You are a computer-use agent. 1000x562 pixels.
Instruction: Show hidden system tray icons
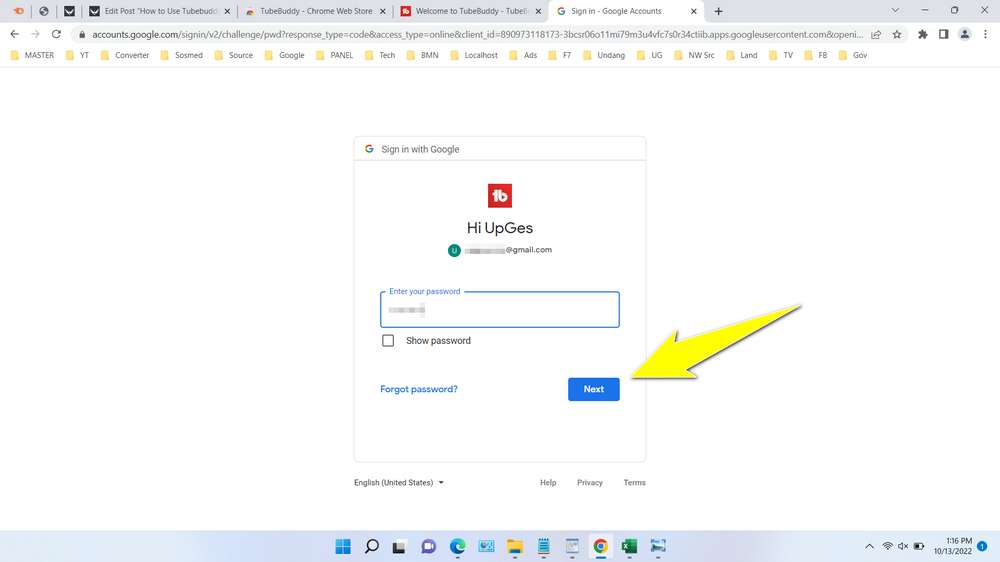pos(869,547)
